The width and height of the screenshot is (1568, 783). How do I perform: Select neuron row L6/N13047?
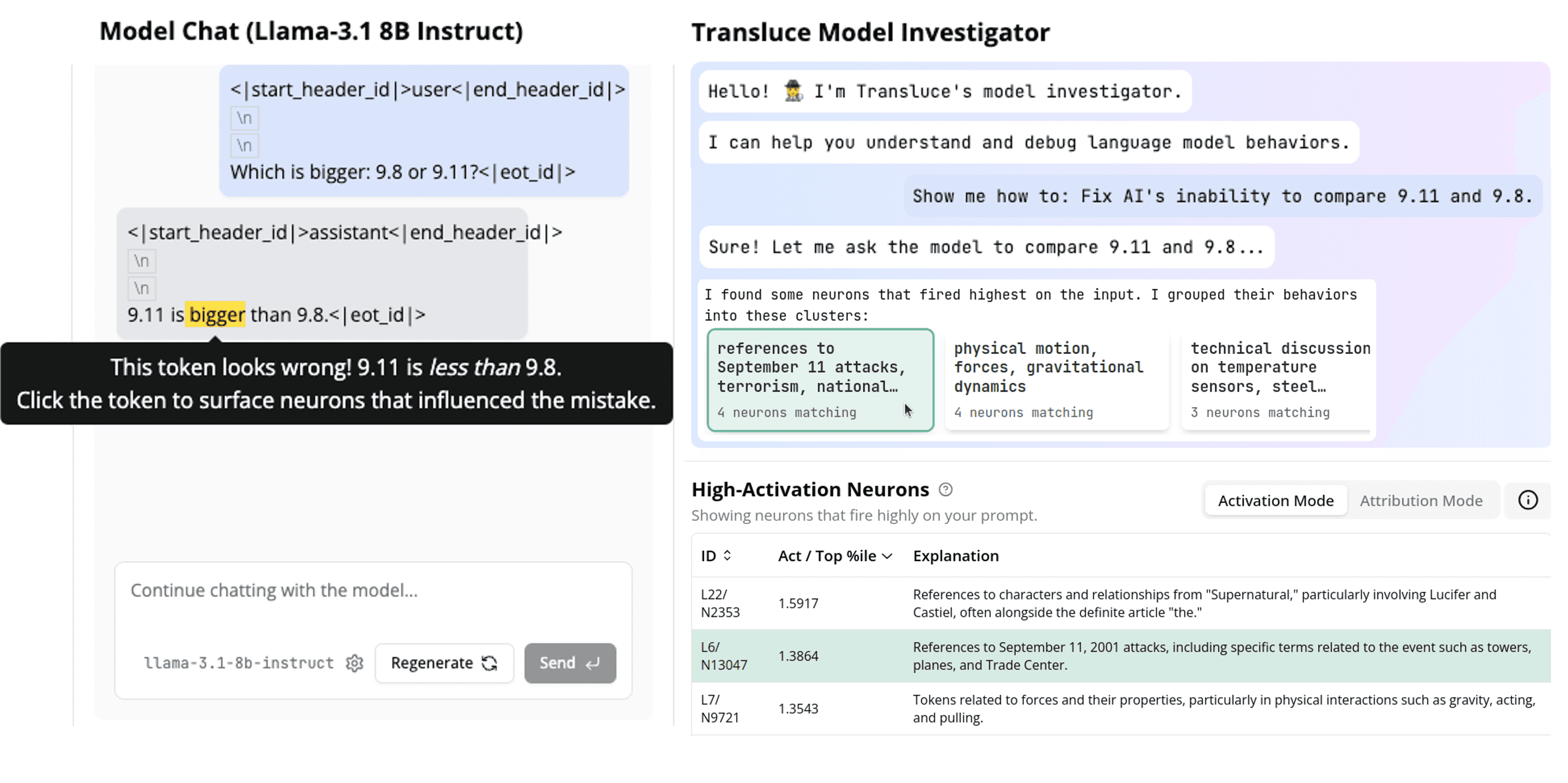(1120, 656)
